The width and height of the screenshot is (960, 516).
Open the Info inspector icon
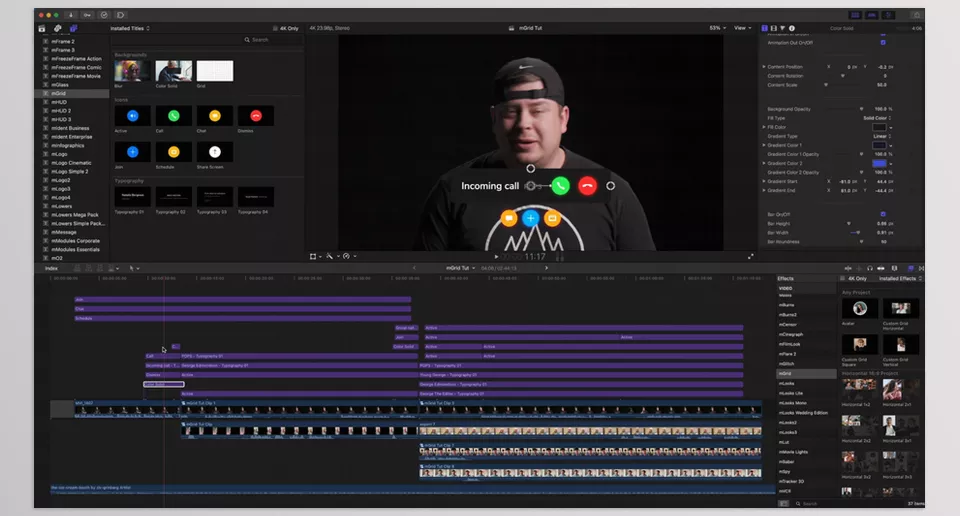[792, 28]
